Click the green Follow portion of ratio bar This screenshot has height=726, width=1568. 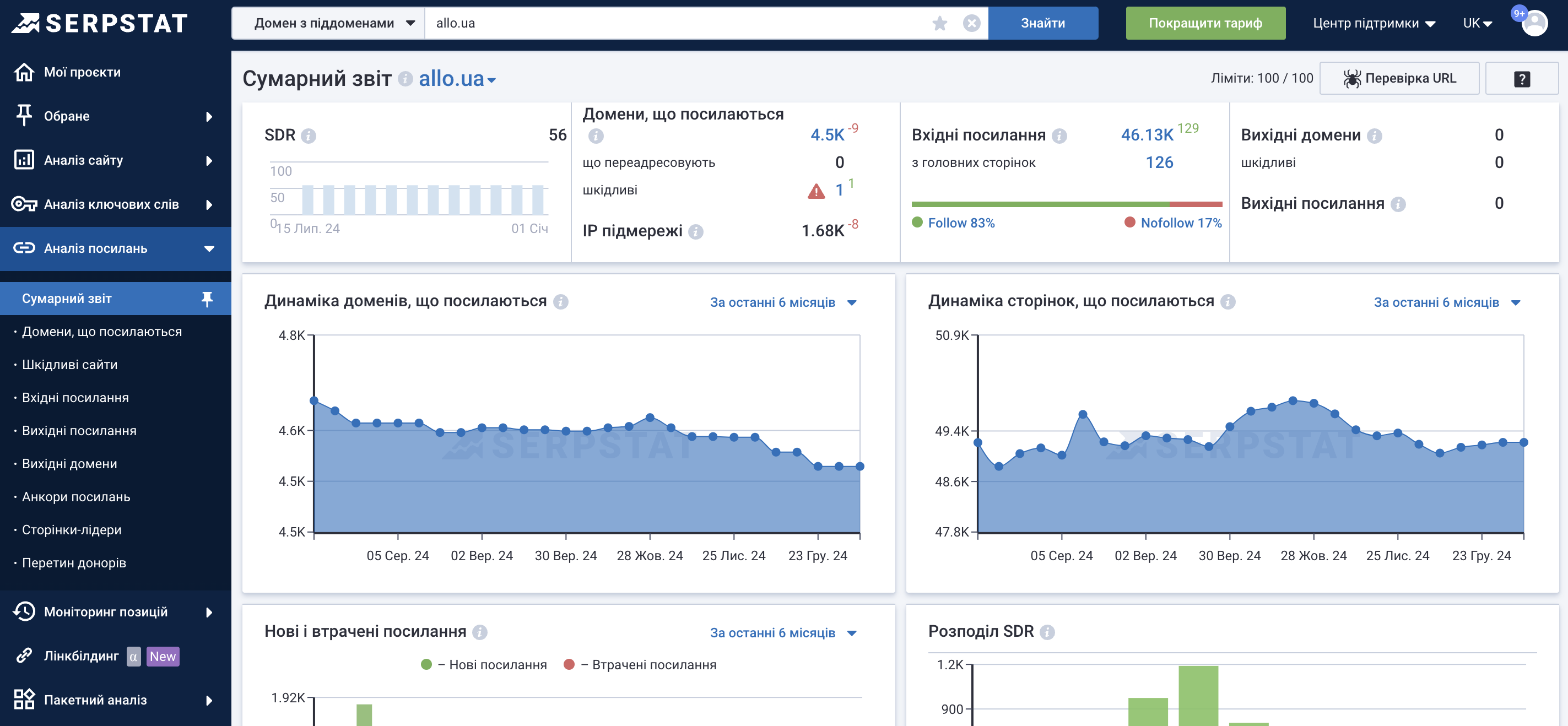[x=1040, y=204]
